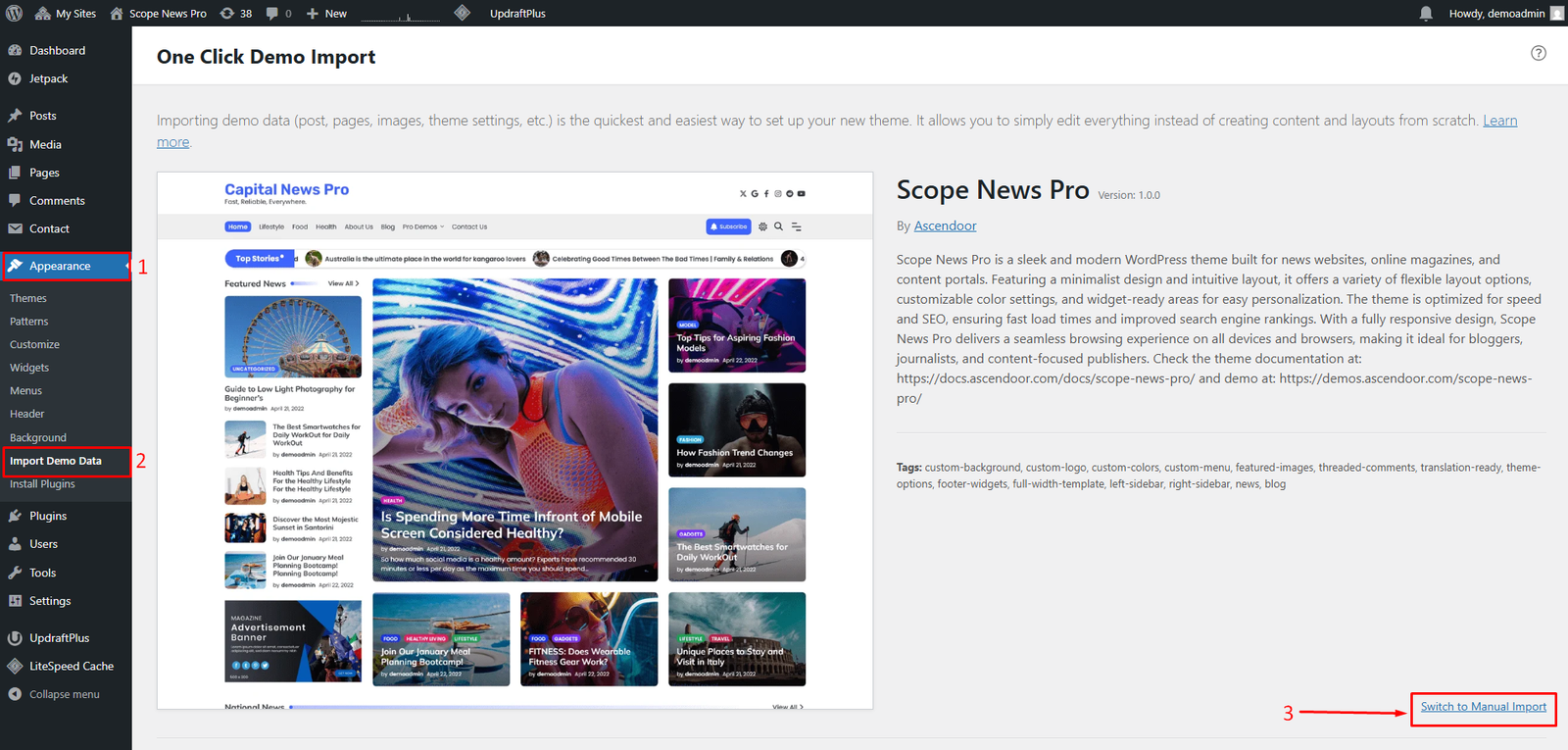Open the Widgets submenu item
This screenshot has height=750, width=1568.
(x=29, y=368)
